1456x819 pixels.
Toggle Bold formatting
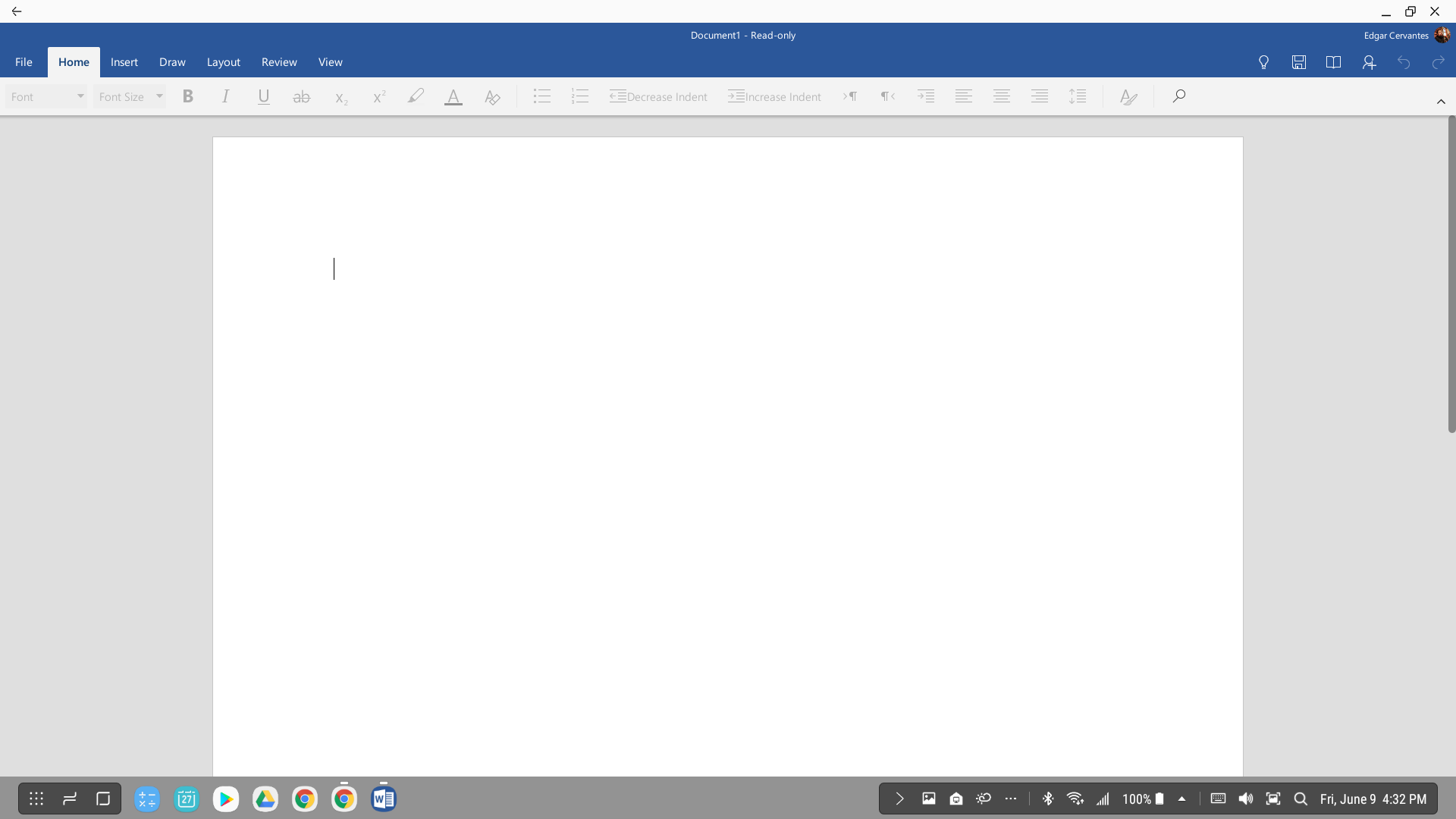(188, 96)
